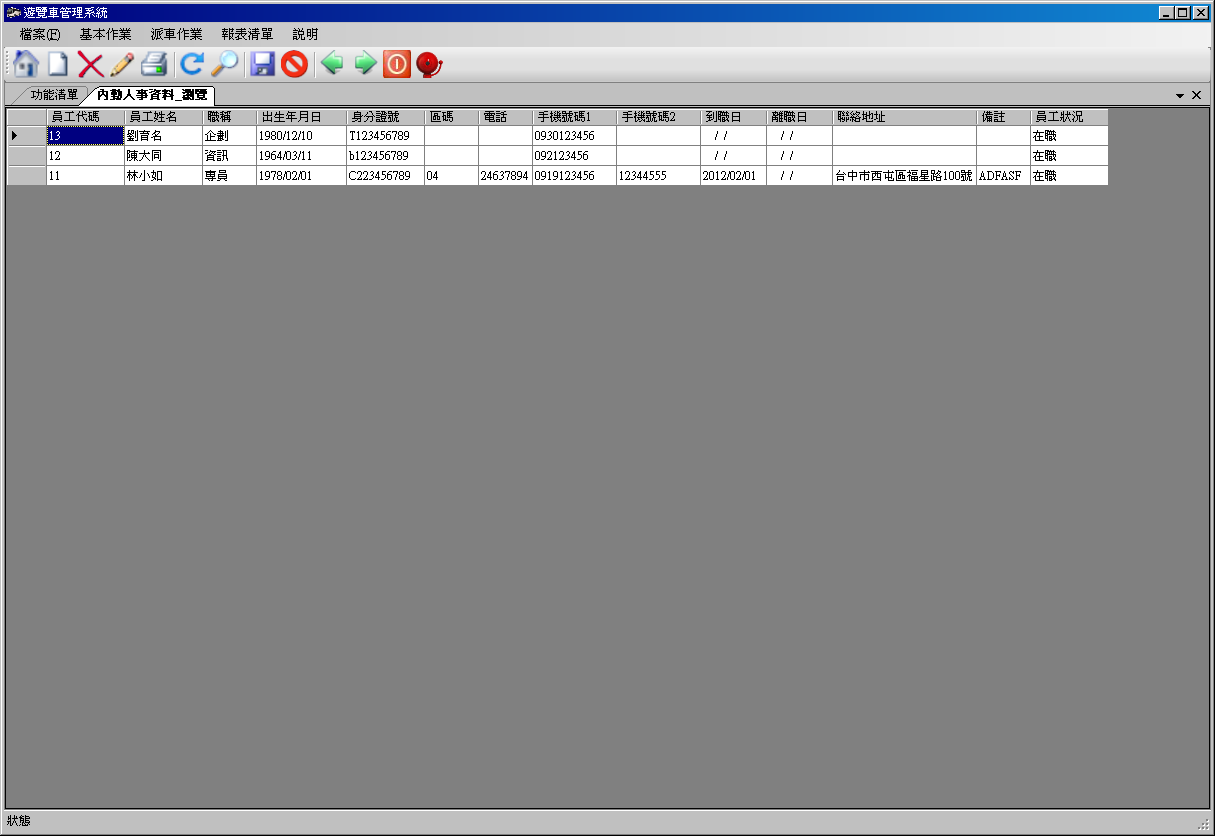Click job title cell 企劃

tap(229, 135)
